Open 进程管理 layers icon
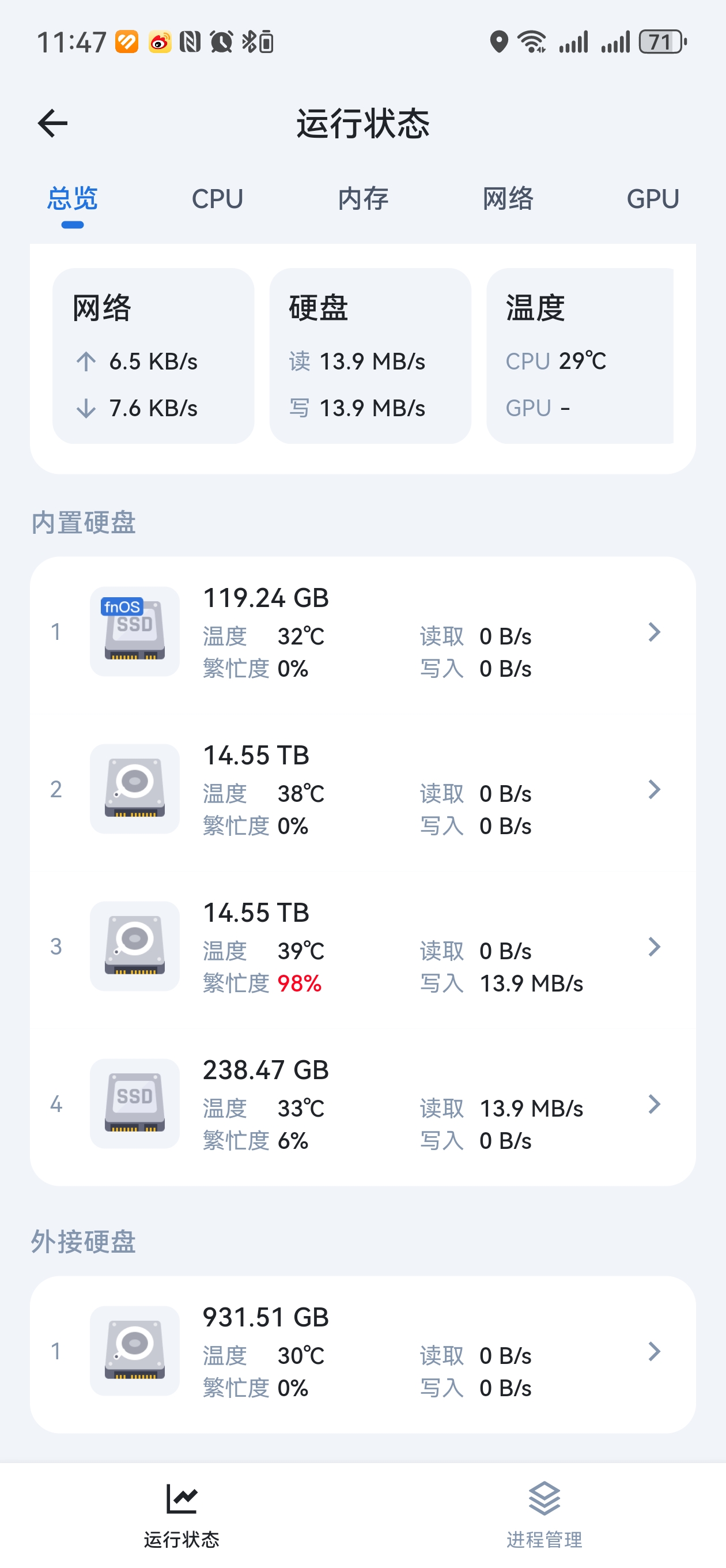Screen dimensions: 726x1568 [544, 1498]
